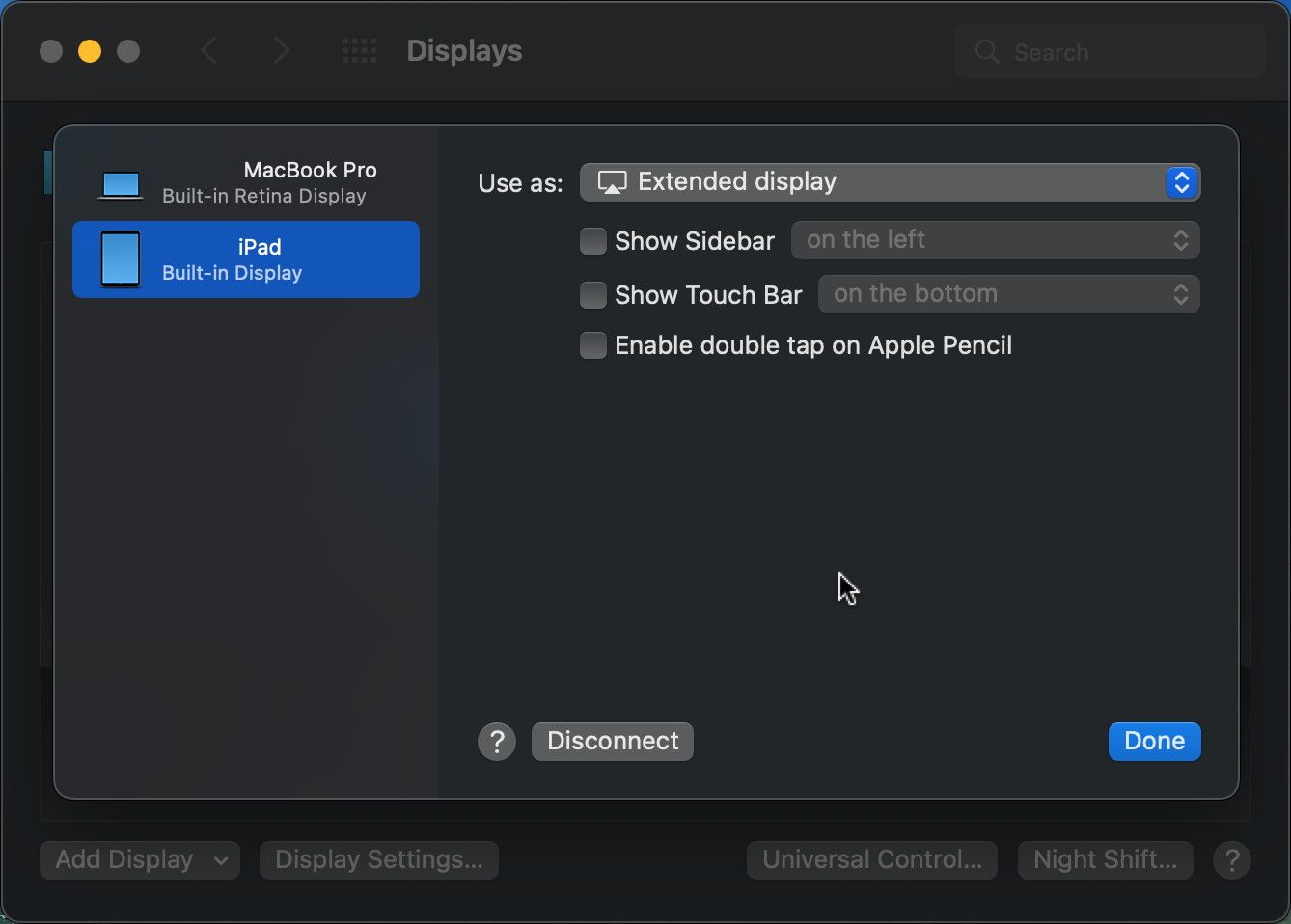1291x924 pixels.
Task: Enable Show Touch Bar checkbox
Action: coord(592,294)
